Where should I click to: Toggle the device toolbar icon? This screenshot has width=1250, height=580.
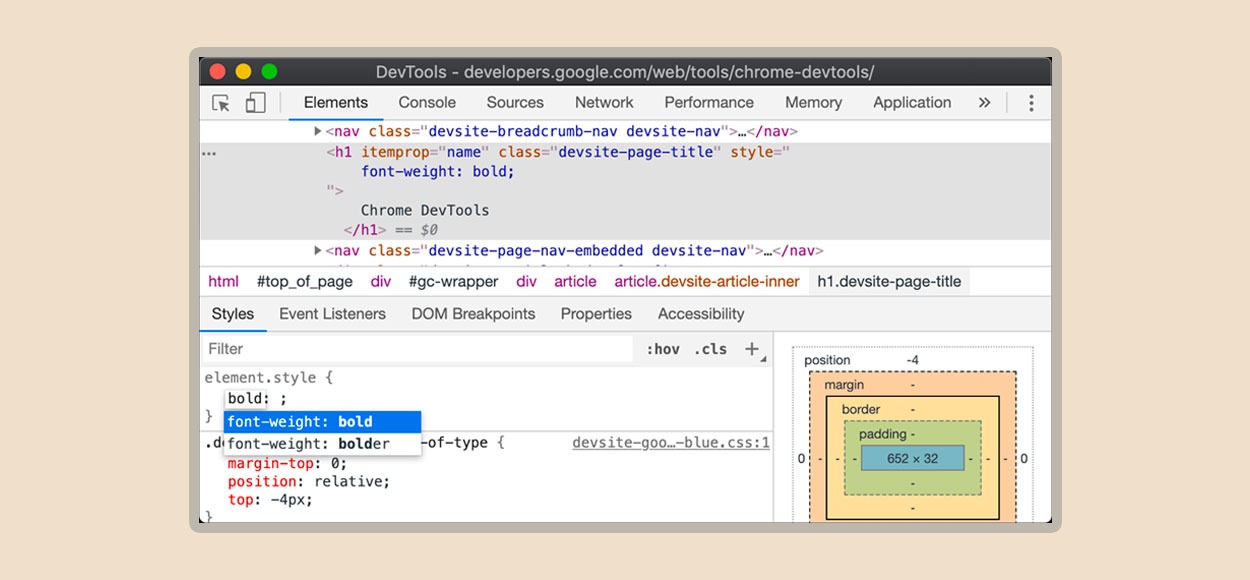click(256, 103)
